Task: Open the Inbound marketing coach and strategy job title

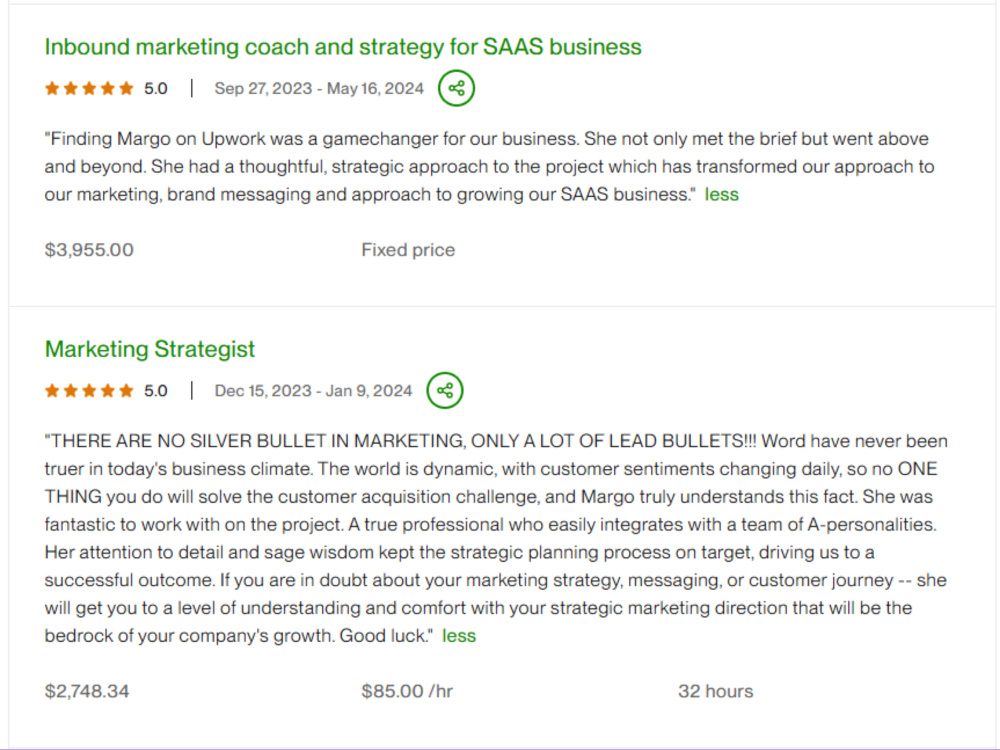Action: pos(343,47)
